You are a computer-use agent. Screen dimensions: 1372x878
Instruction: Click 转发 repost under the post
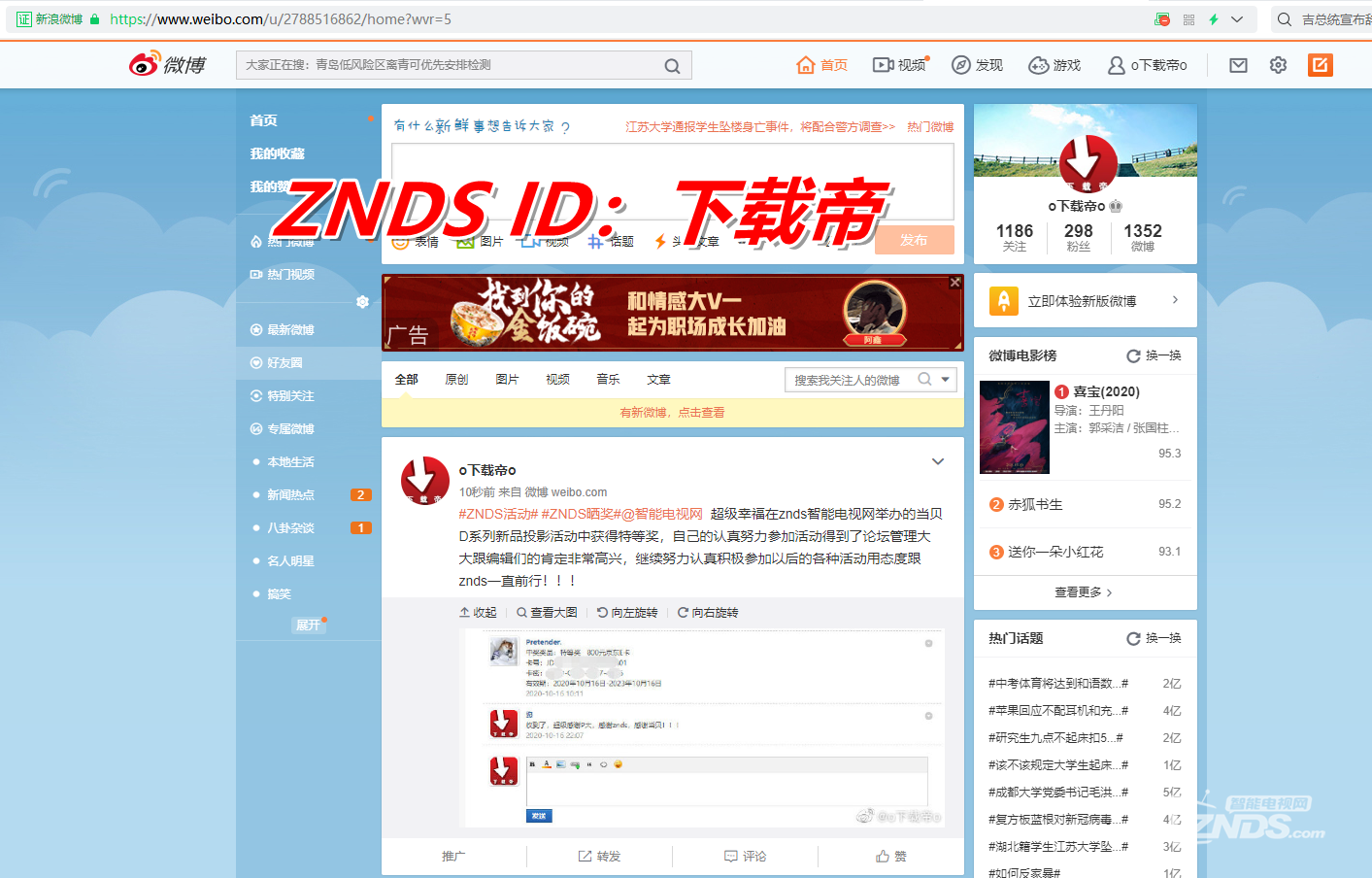[x=599, y=857]
